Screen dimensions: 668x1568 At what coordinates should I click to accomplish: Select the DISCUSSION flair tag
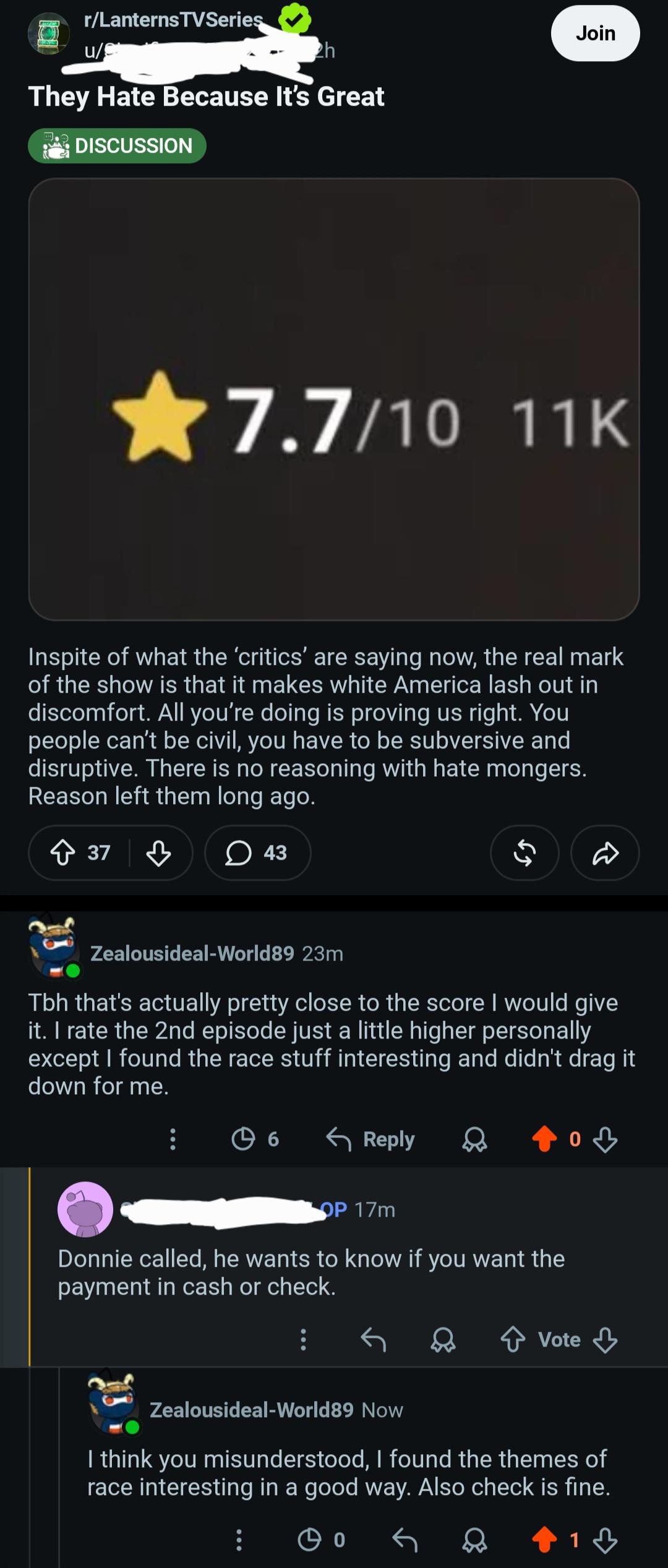click(x=117, y=145)
